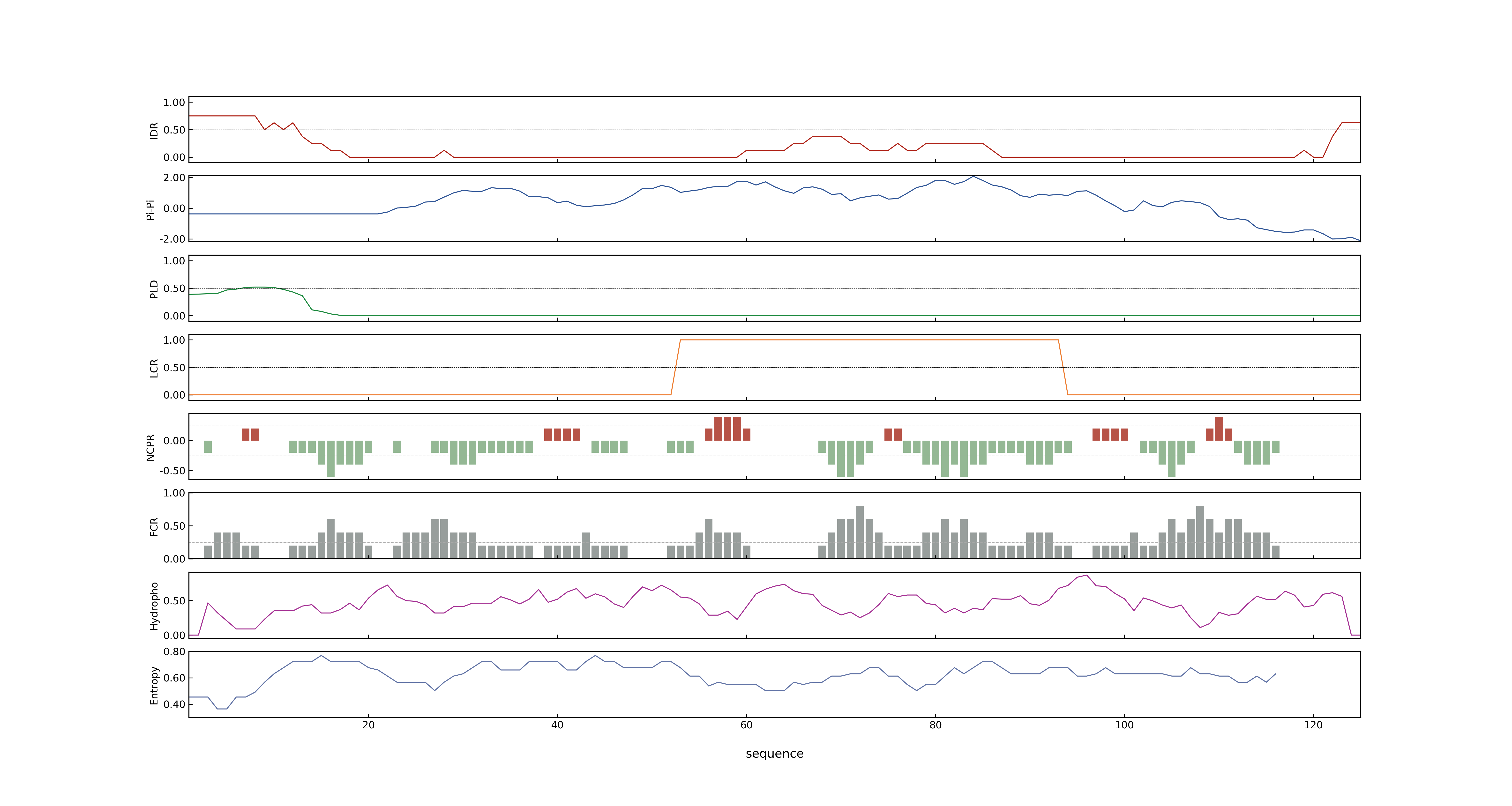Click the Hydropho axis label
Image resolution: width=1512 pixels, height=806 pixels.
coord(154,606)
